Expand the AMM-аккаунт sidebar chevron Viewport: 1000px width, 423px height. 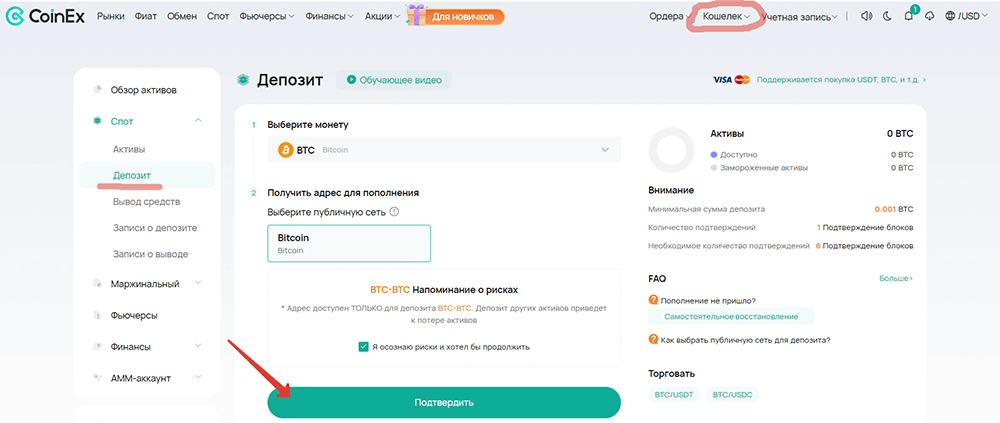tap(198, 377)
